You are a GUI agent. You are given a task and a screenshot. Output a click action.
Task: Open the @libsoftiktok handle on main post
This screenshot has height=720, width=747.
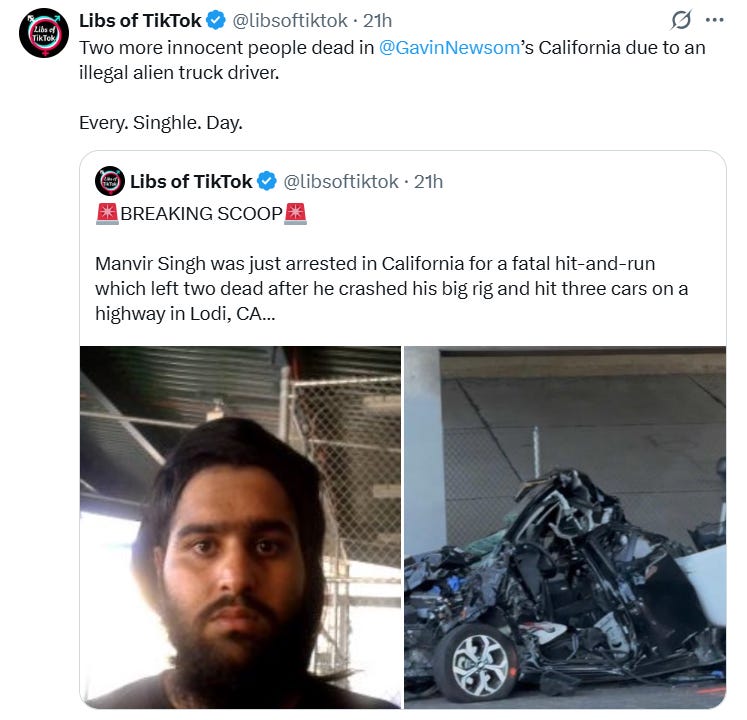(290, 20)
